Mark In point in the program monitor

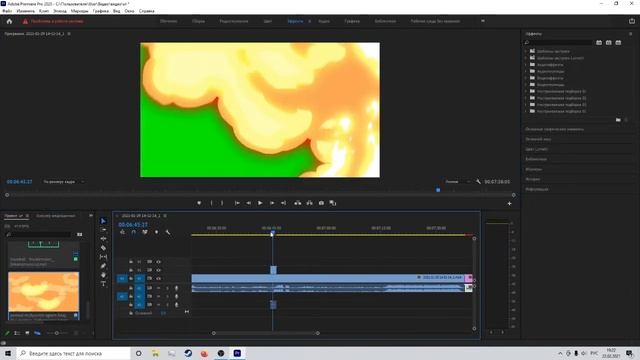[211, 203]
